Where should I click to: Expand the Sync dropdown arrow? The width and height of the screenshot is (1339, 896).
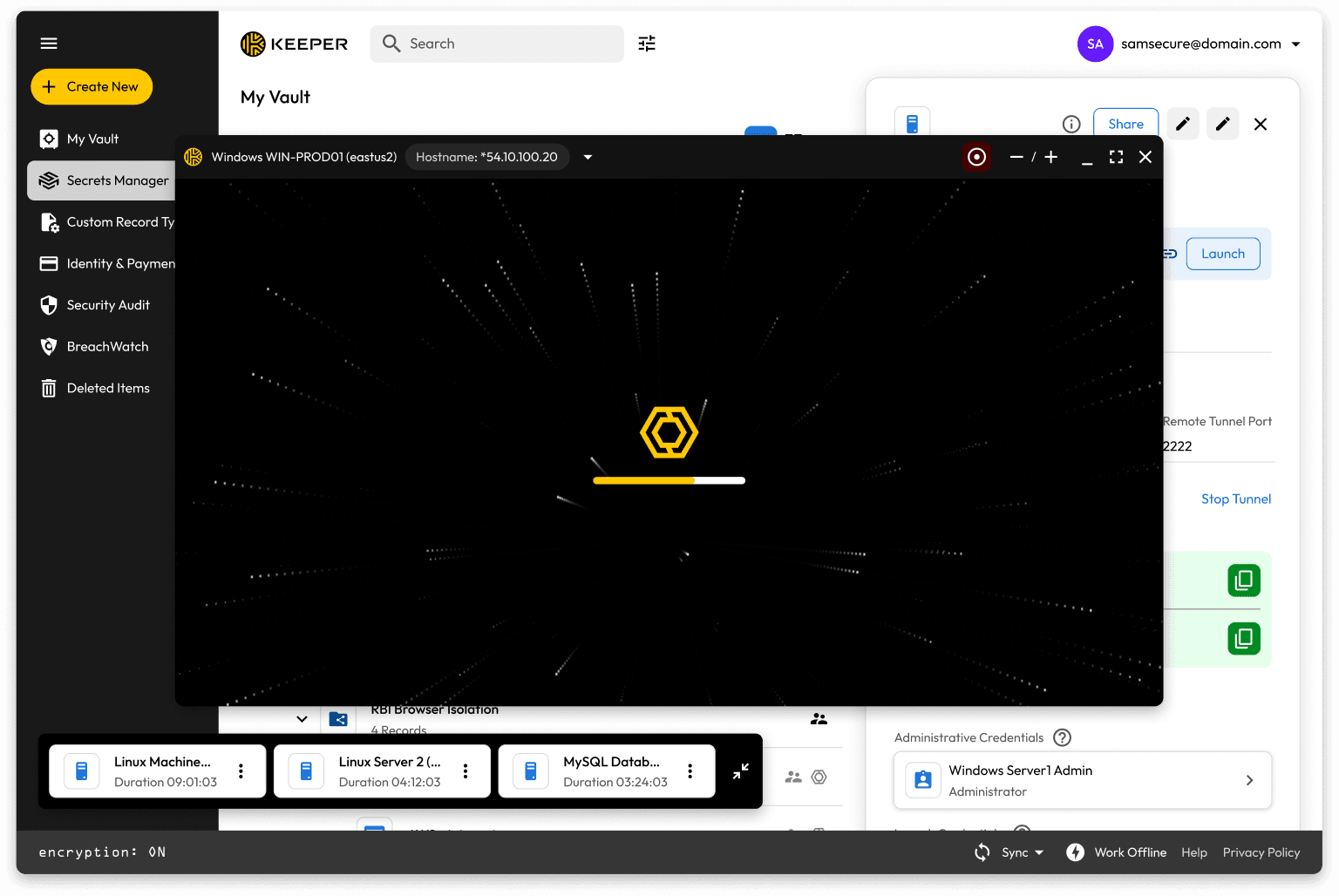[x=1039, y=853]
